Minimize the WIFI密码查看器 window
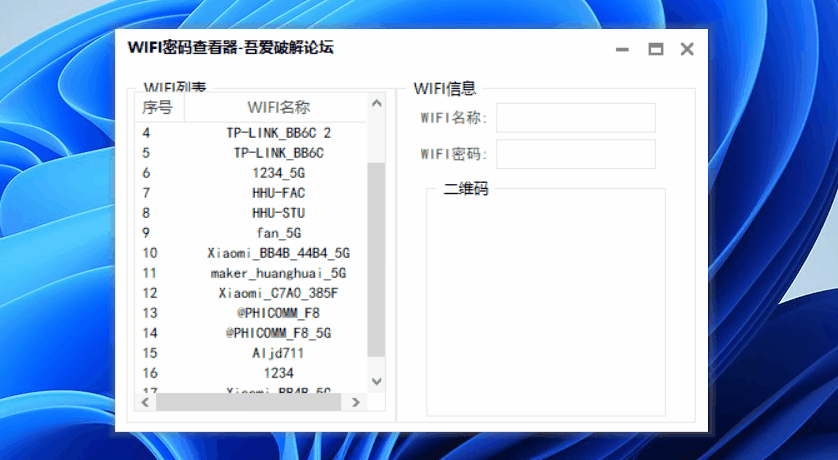This screenshot has height=460, width=838. [622, 49]
